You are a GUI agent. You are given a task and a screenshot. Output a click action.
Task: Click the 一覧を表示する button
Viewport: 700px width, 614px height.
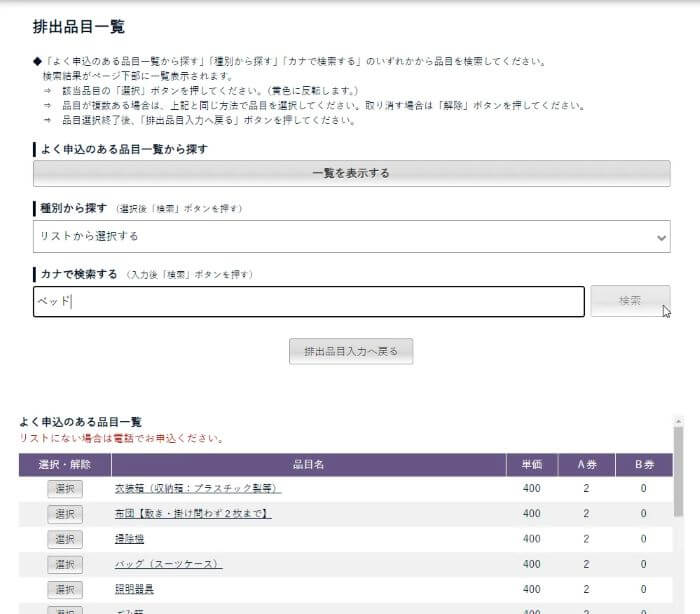pos(351,173)
